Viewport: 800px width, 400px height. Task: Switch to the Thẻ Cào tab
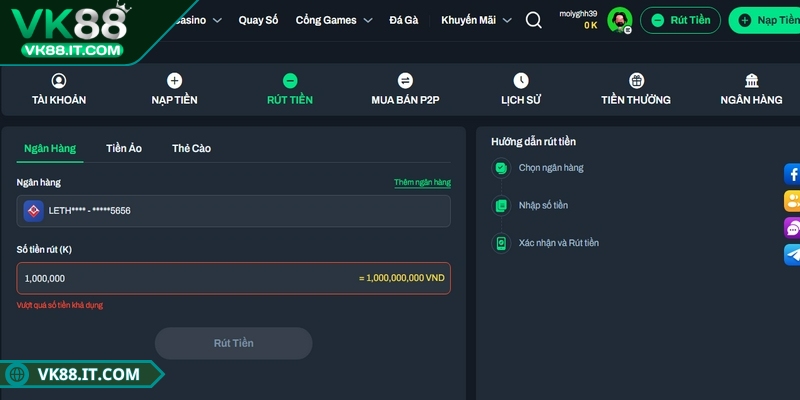point(191,148)
